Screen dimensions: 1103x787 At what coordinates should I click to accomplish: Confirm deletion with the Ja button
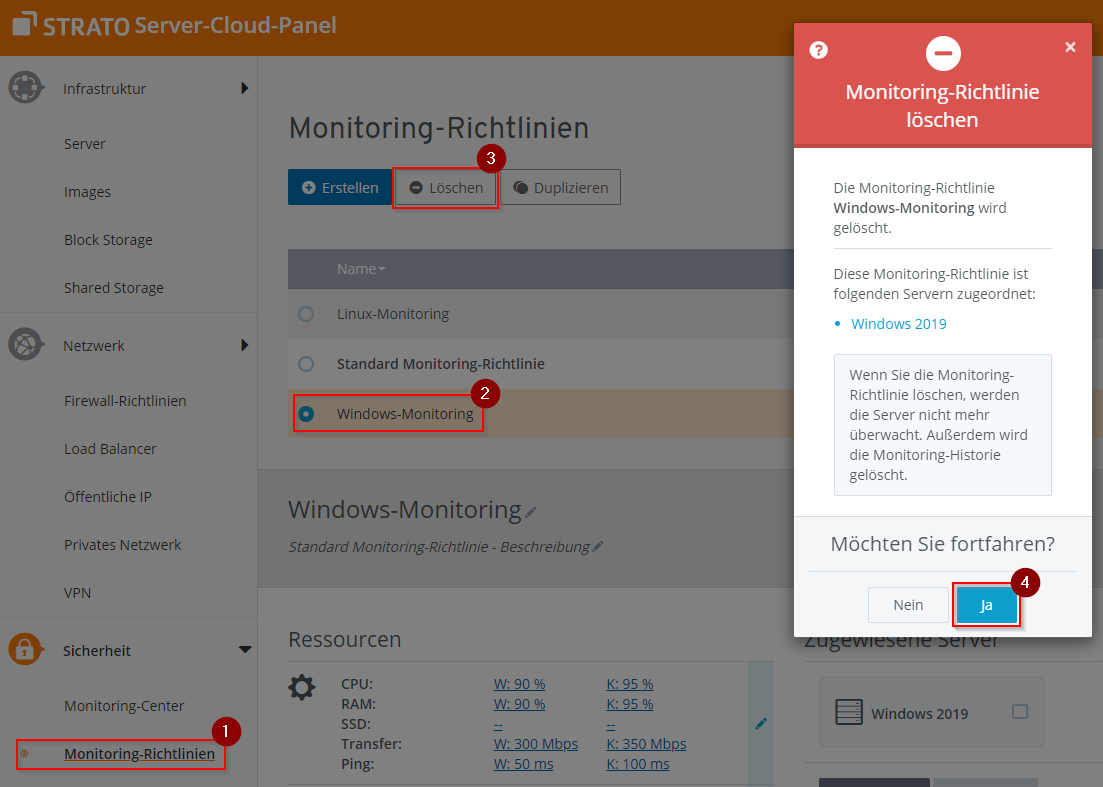click(986, 605)
